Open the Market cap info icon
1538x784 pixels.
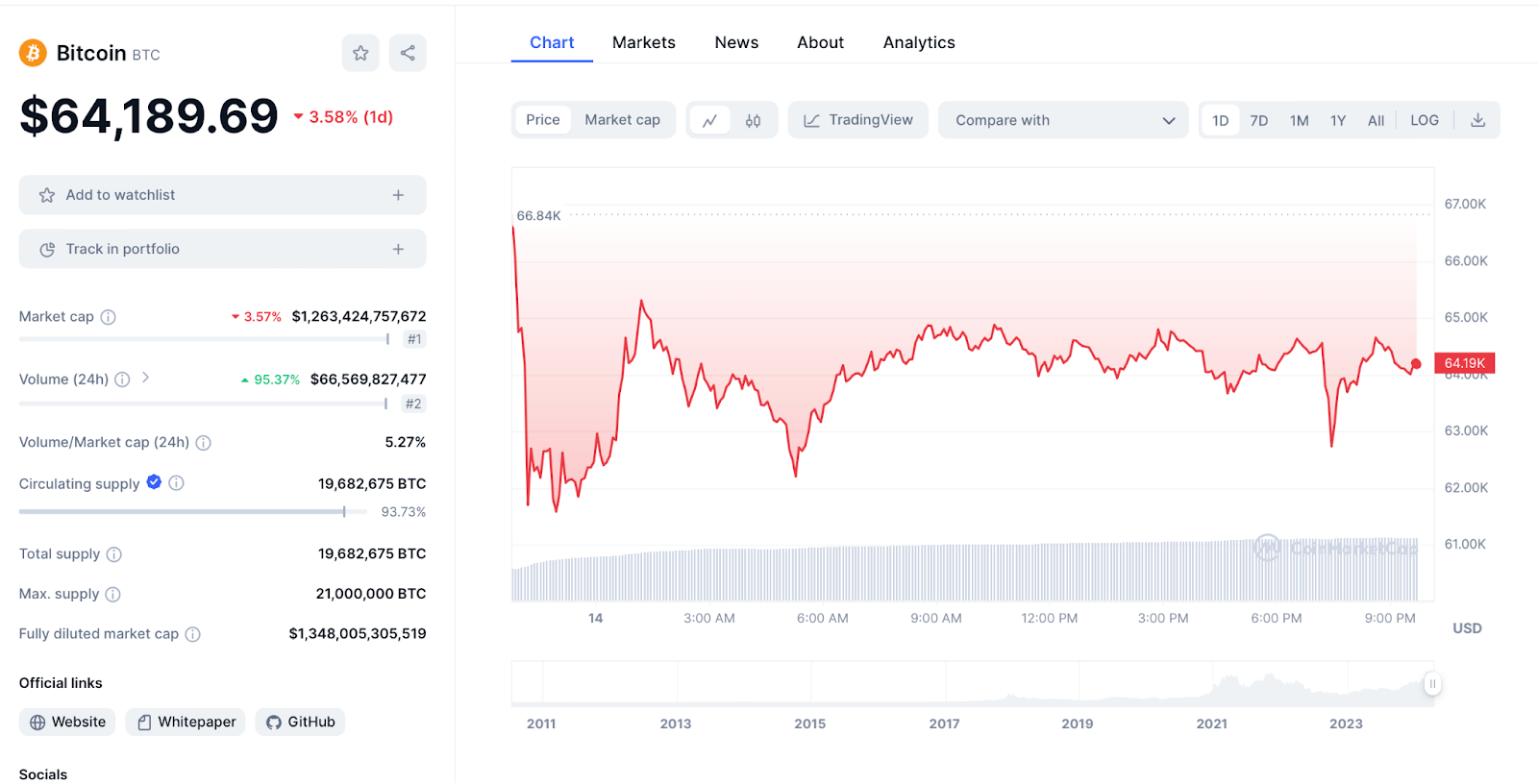pos(109,317)
